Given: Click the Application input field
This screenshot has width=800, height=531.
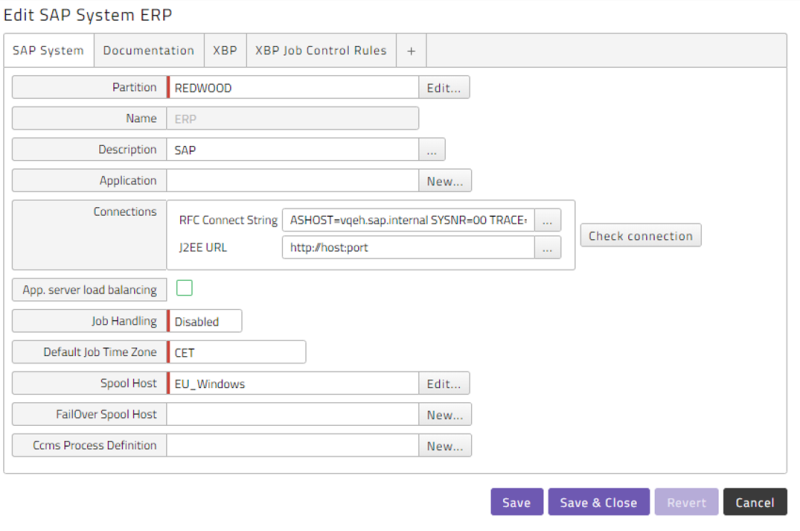Looking at the screenshot, I should click(293, 181).
